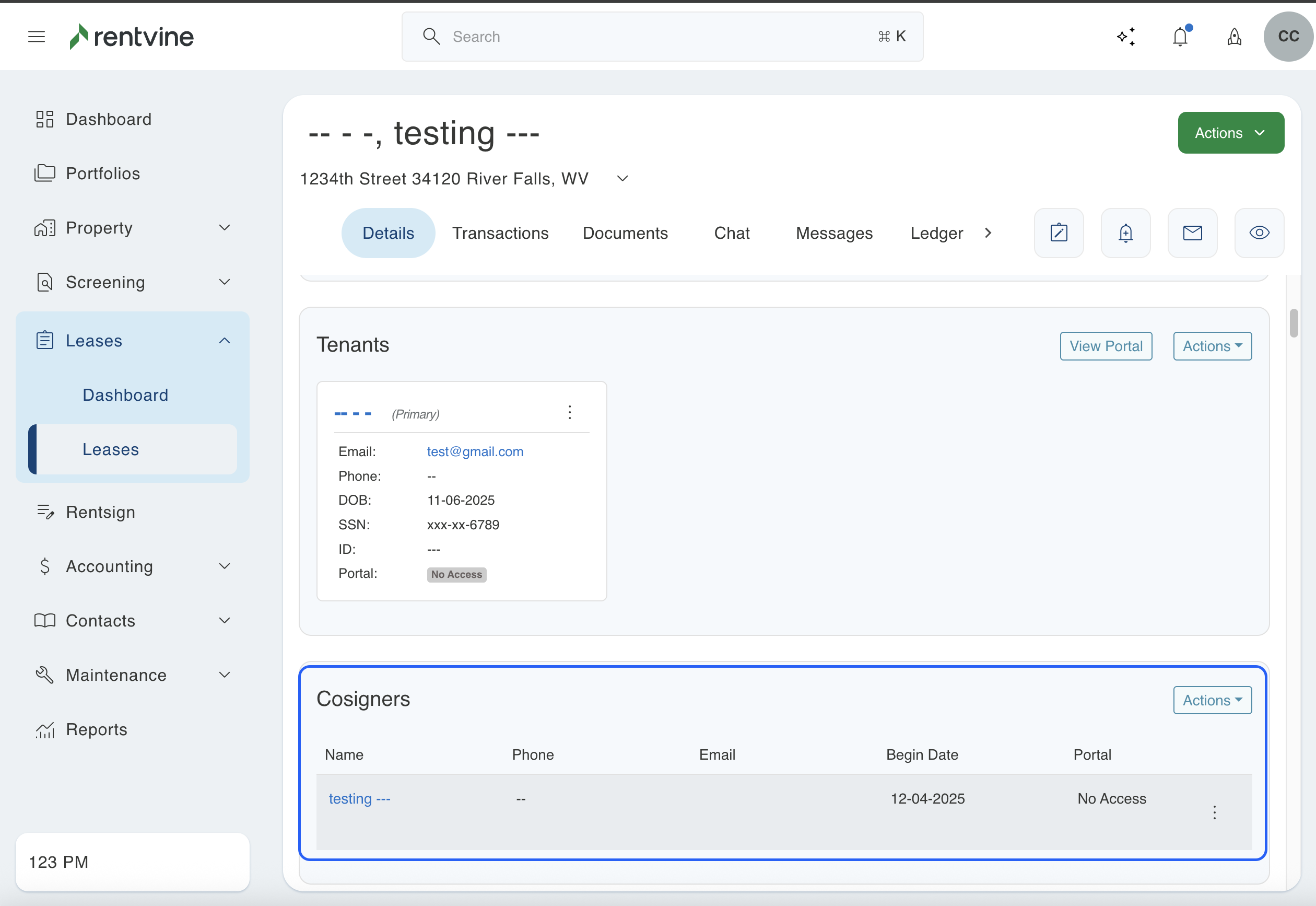The width and height of the screenshot is (1316, 906).
Task: Expand the Property sidebar section
Action: (x=225, y=228)
